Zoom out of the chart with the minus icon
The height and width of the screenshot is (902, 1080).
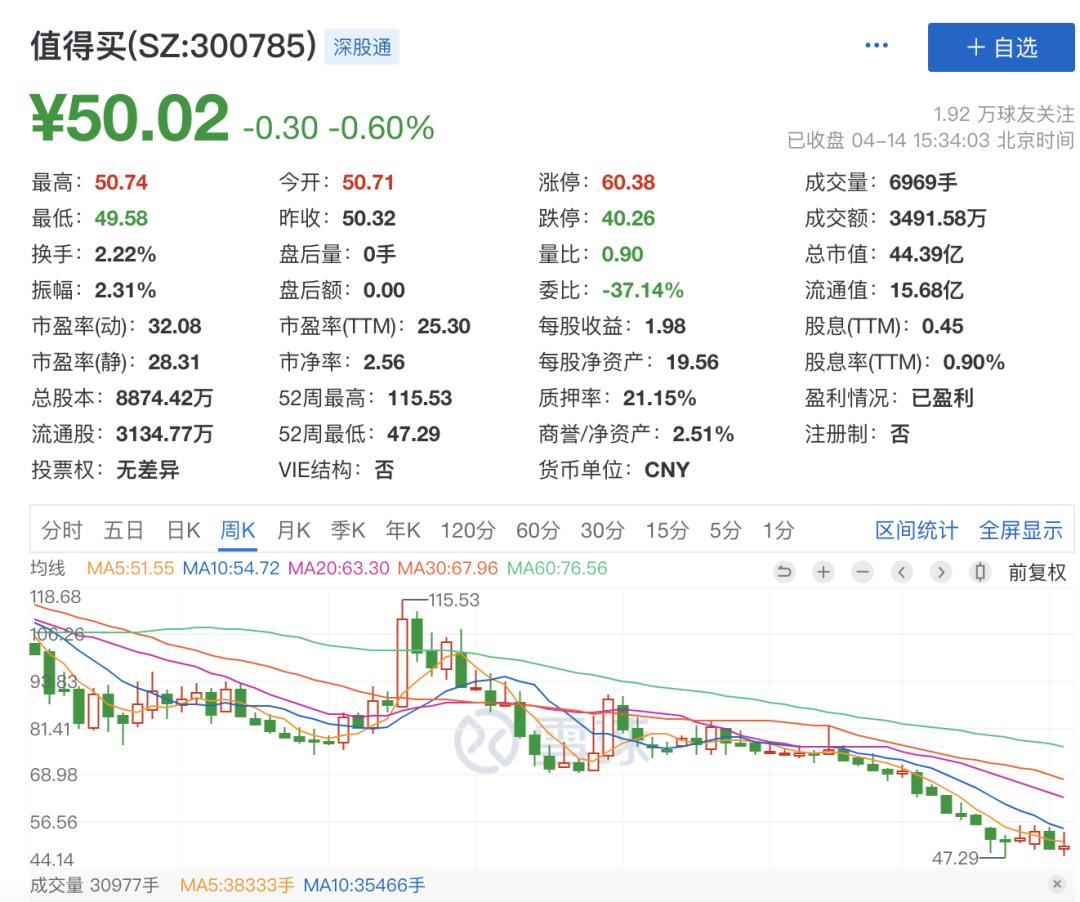(862, 572)
